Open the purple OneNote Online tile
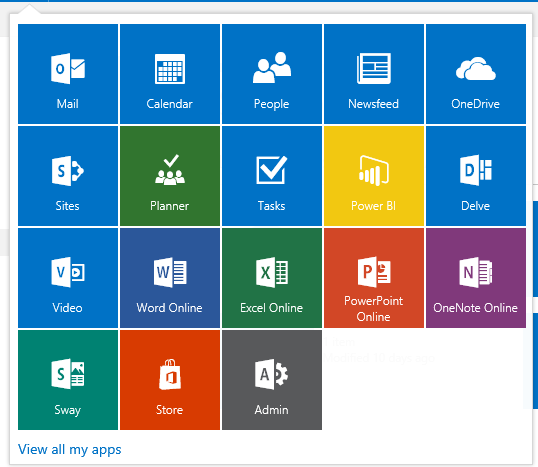 (476, 278)
